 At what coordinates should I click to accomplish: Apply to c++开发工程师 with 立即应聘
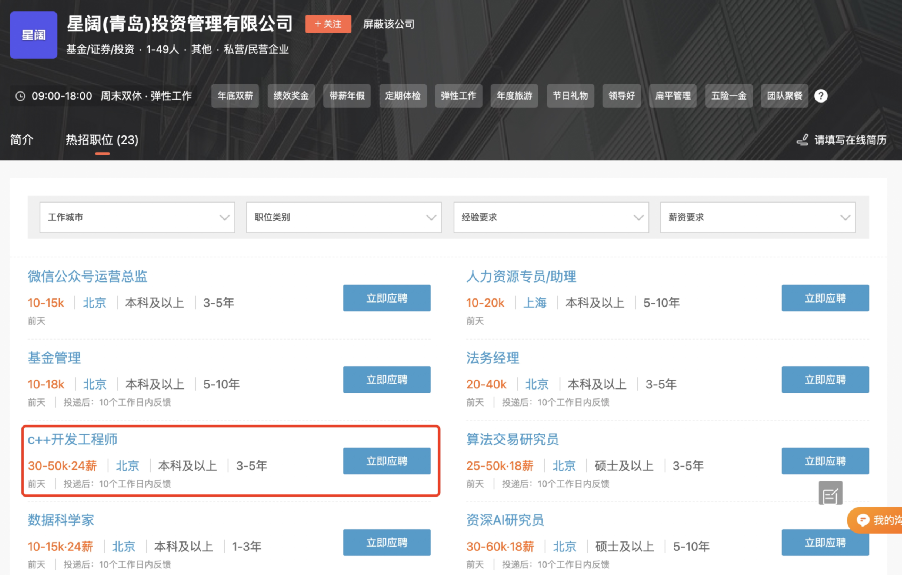[386, 461]
